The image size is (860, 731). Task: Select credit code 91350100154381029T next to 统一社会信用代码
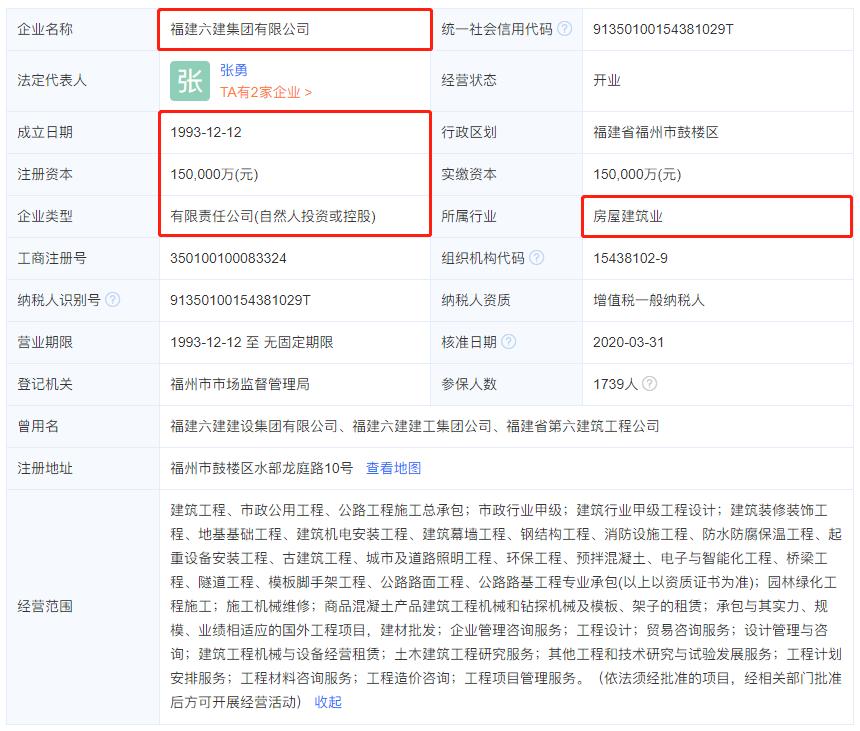(663, 29)
